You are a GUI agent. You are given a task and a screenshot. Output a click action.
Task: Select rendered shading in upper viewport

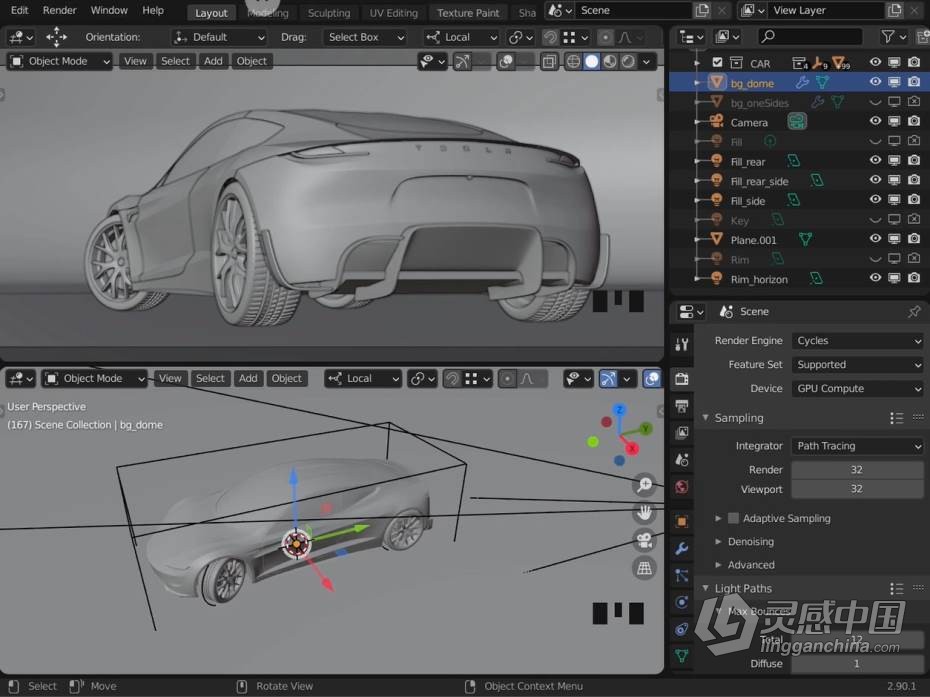coord(628,61)
